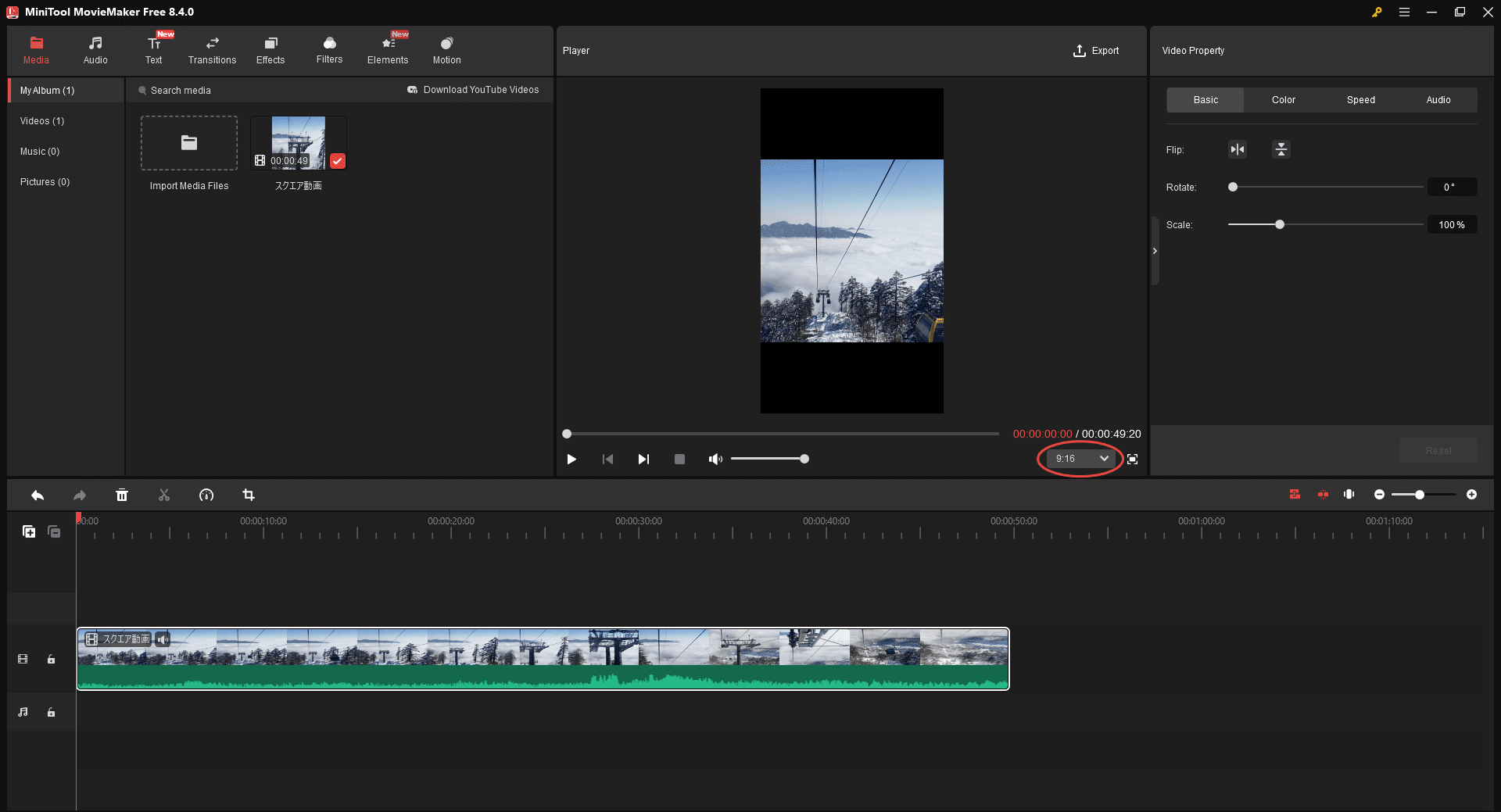Open the Transitions tab

point(211,49)
